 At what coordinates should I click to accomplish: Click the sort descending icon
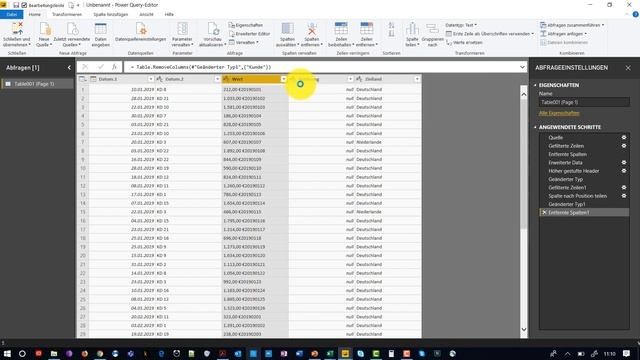click(391, 34)
